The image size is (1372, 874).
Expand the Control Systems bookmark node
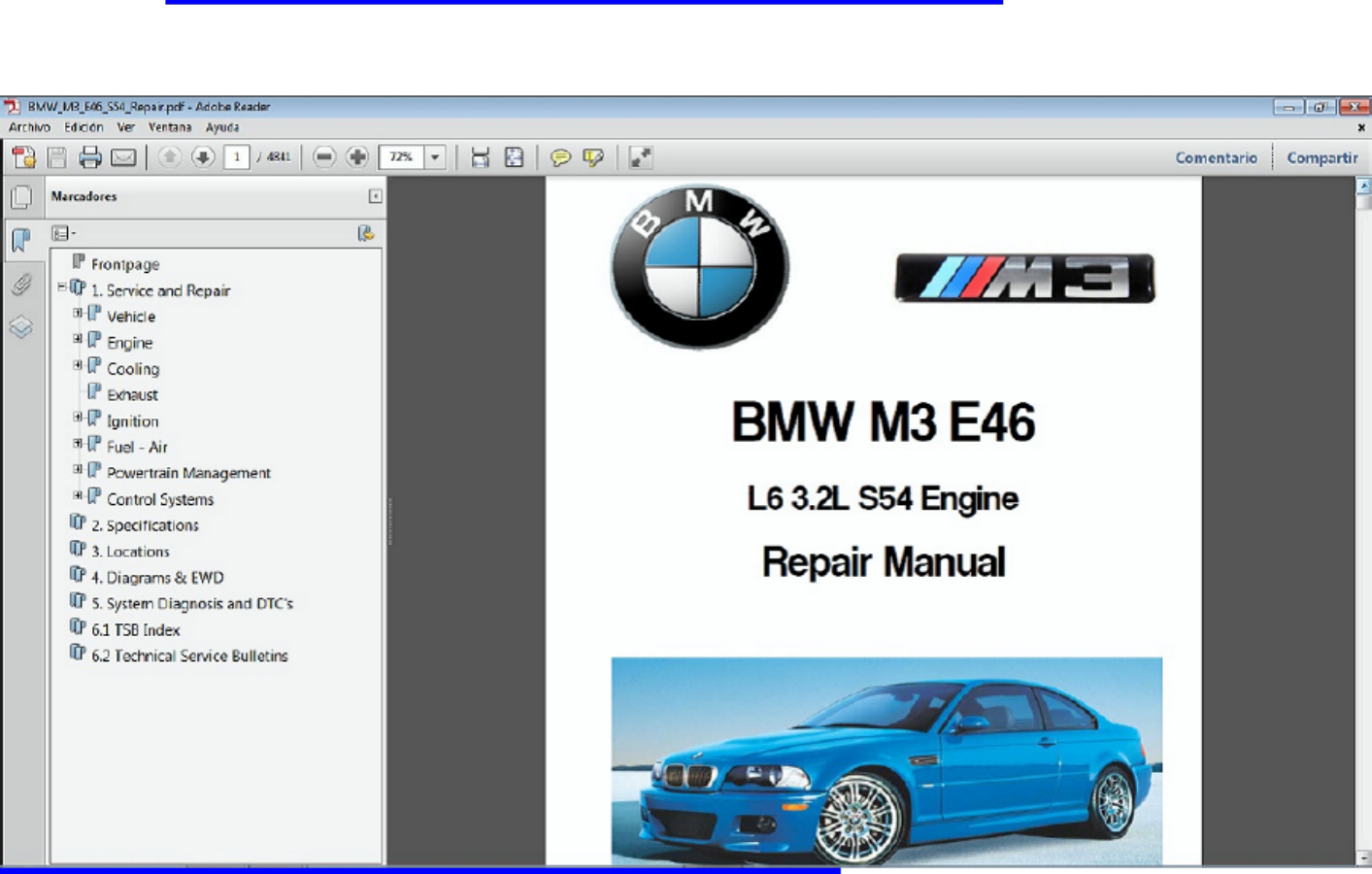[78, 496]
